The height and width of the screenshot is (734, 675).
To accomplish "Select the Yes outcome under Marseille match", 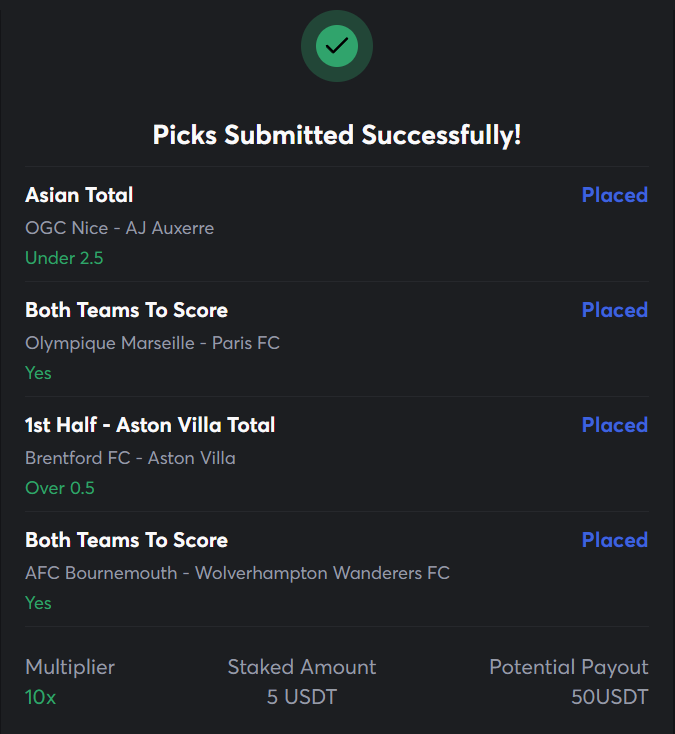I will [x=38, y=373].
